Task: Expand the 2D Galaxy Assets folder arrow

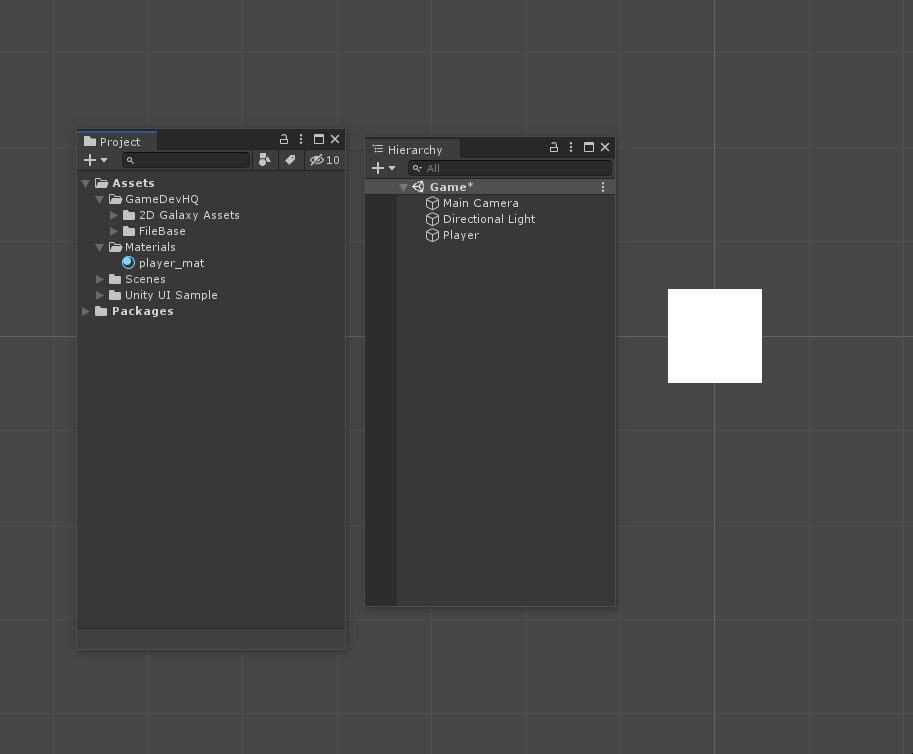Action: pyautogui.click(x=114, y=215)
